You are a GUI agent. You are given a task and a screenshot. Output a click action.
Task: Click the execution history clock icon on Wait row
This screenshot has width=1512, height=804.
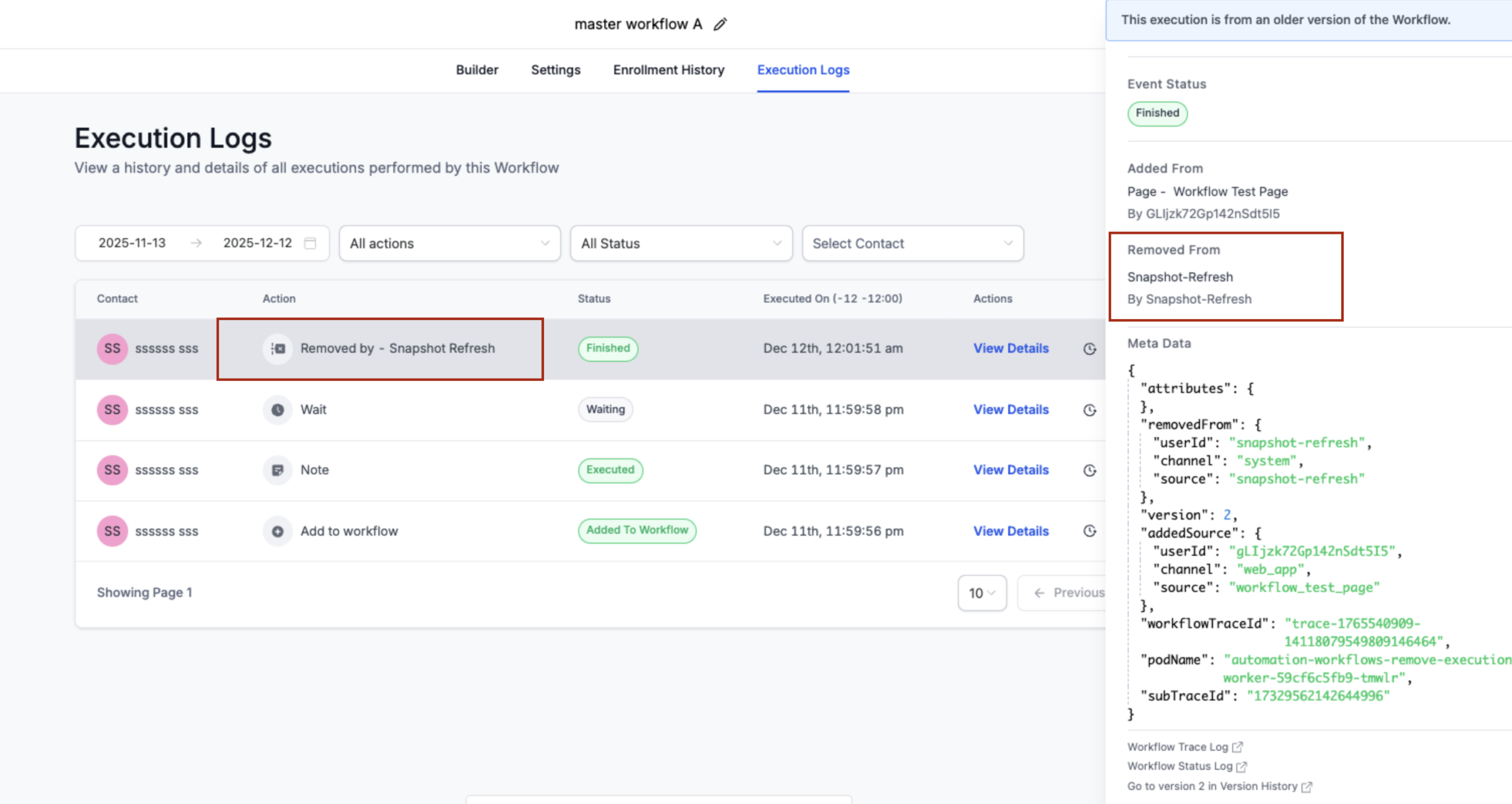point(1090,409)
